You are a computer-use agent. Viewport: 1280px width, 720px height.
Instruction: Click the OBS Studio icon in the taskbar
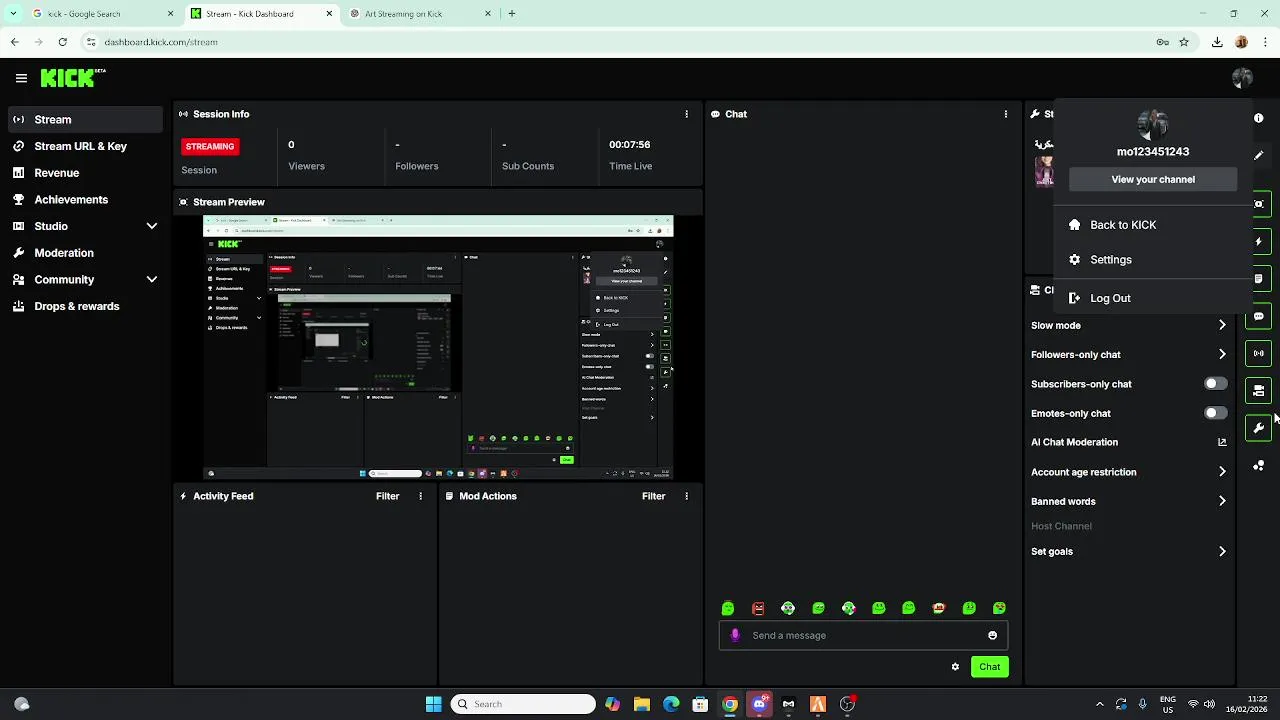coord(847,704)
